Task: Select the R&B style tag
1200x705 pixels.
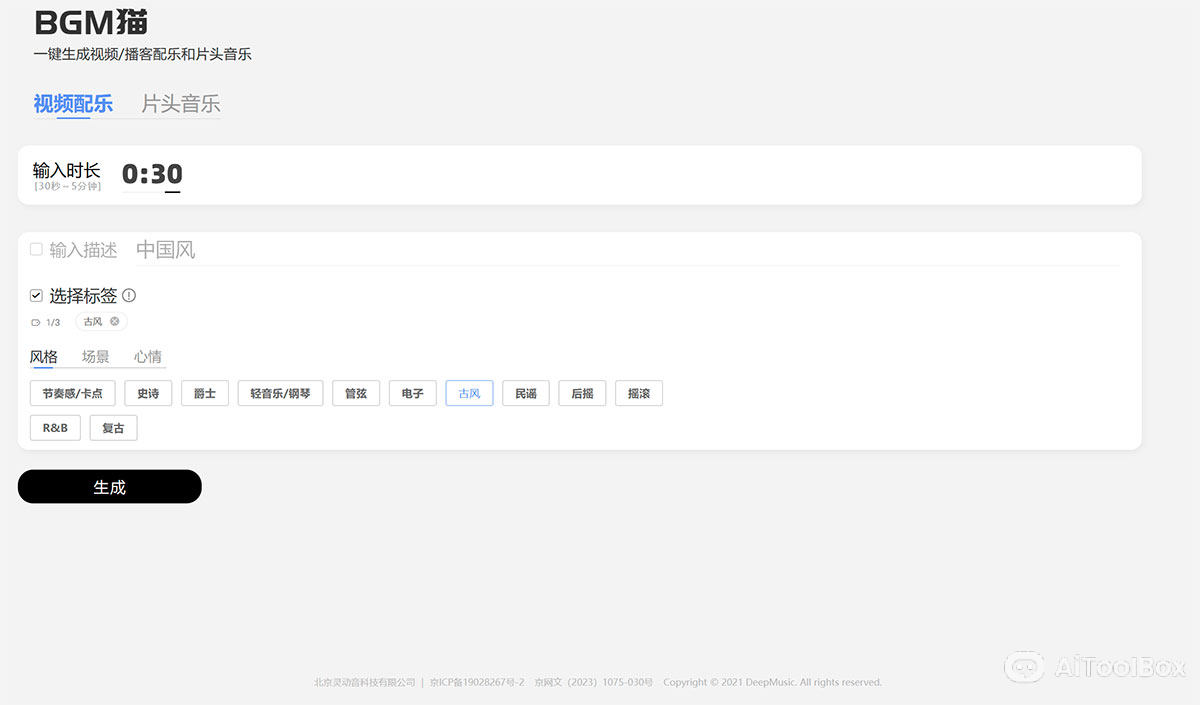Action: [x=55, y=428]
